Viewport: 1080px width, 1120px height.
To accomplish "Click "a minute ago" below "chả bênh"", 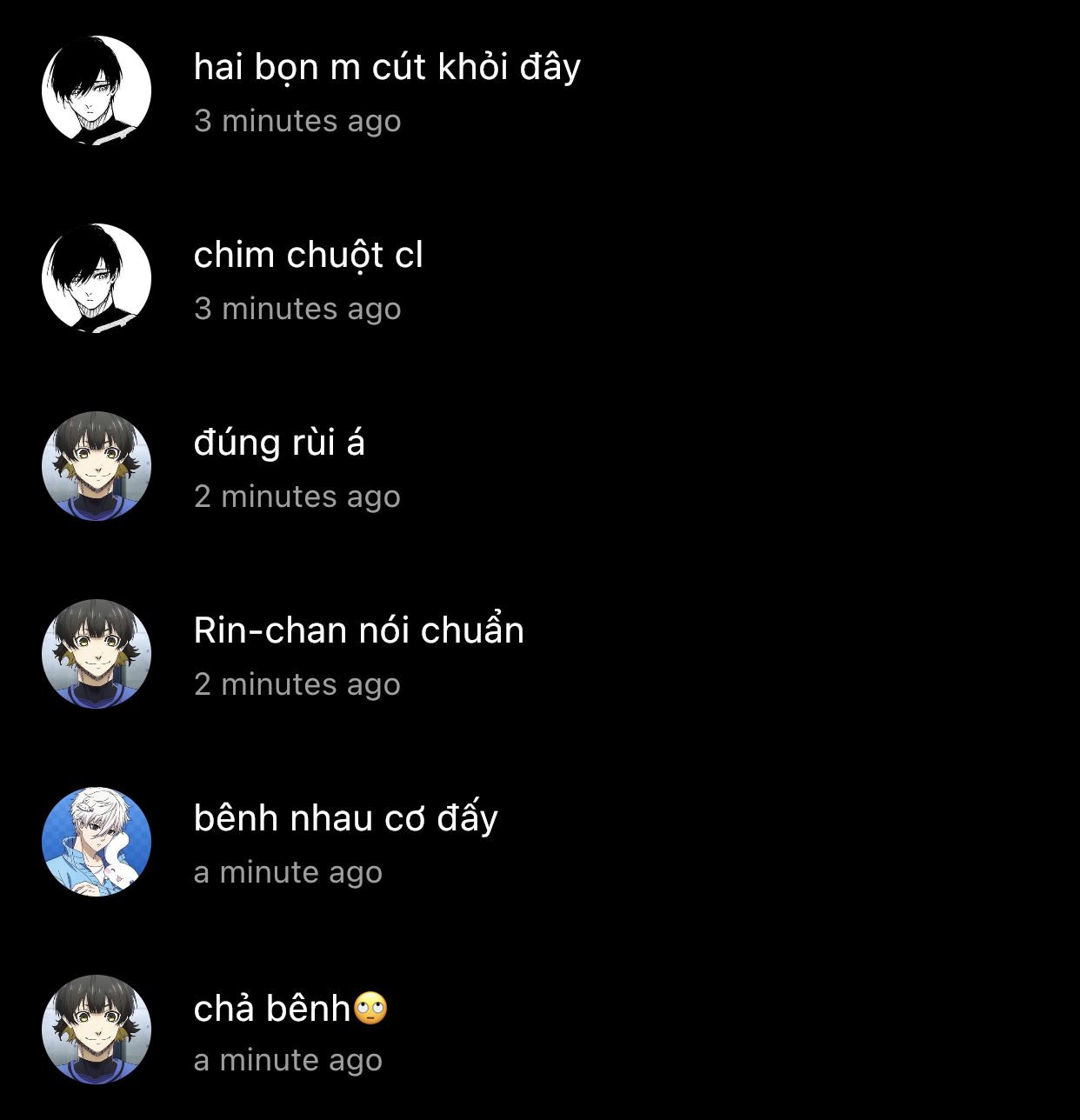I will 288,1060.
